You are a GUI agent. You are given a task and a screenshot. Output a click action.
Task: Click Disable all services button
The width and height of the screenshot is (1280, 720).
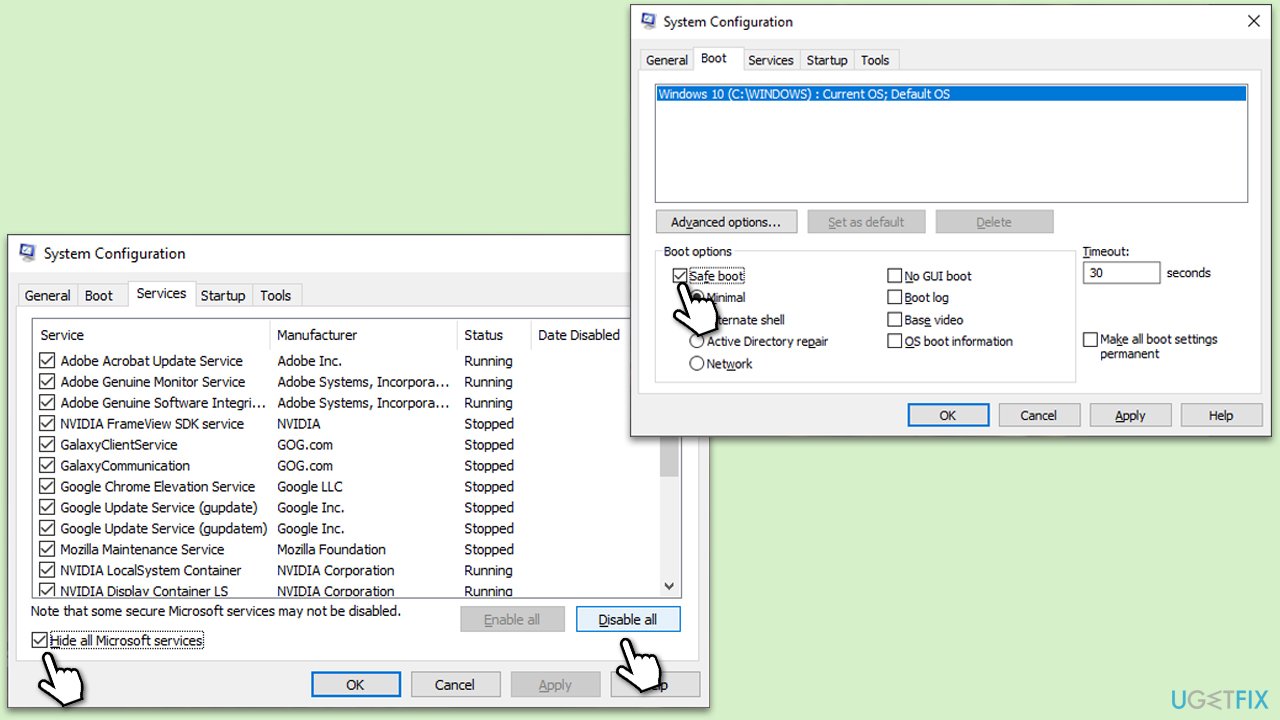coord(628,619)
